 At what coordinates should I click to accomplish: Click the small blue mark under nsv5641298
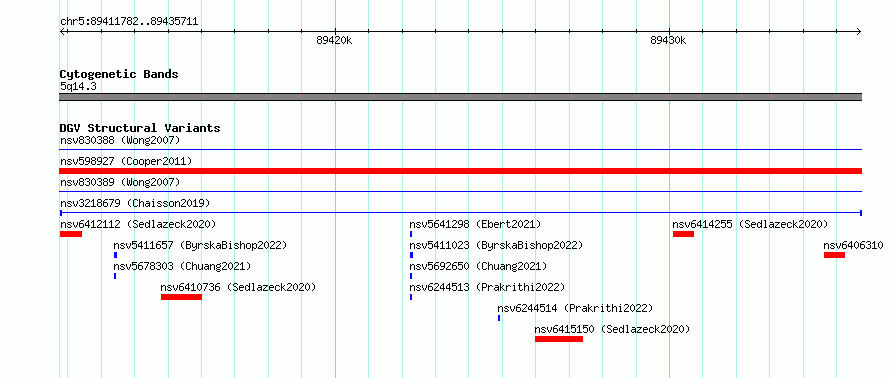[x=411, y=234]
